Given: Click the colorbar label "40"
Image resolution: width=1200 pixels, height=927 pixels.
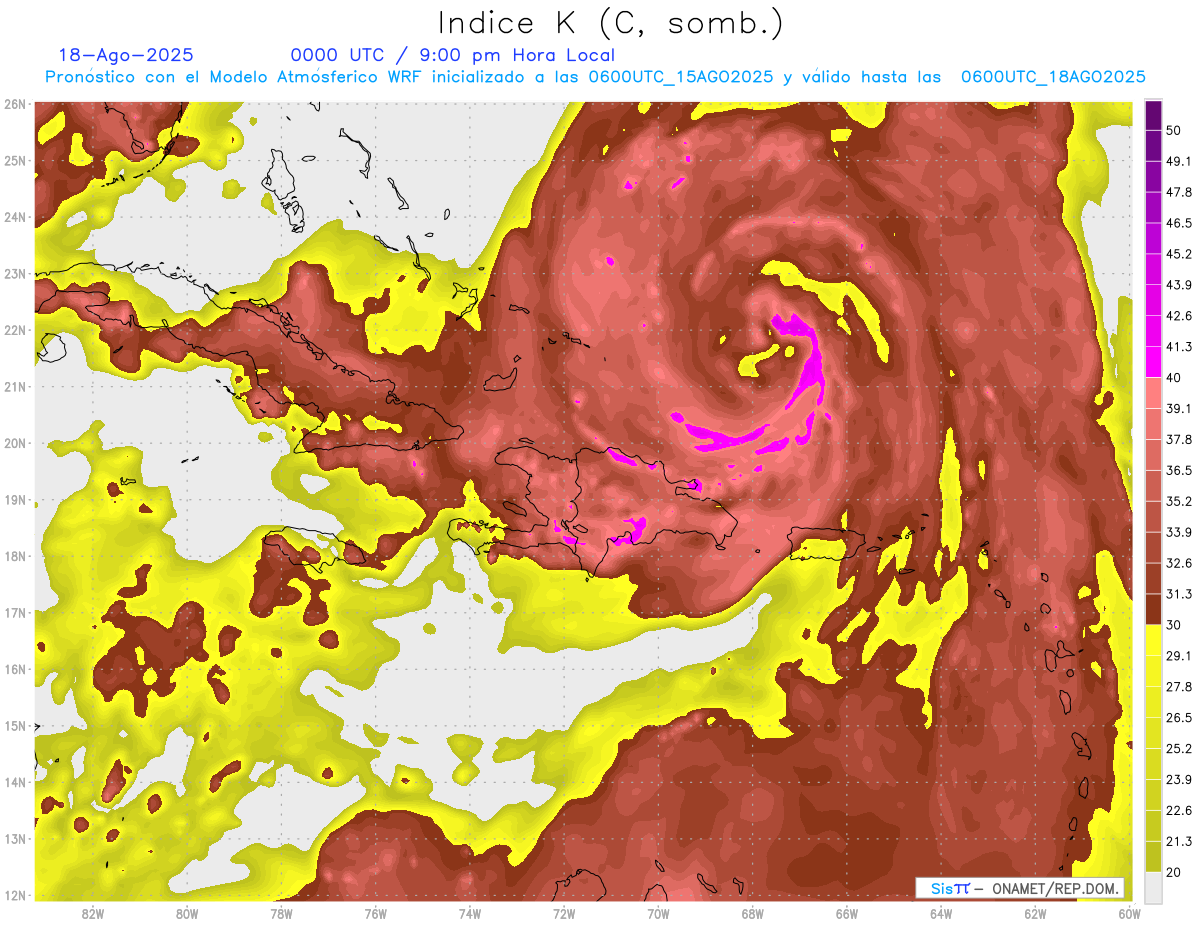Looking at the screenshot, I should point(1174,378).
